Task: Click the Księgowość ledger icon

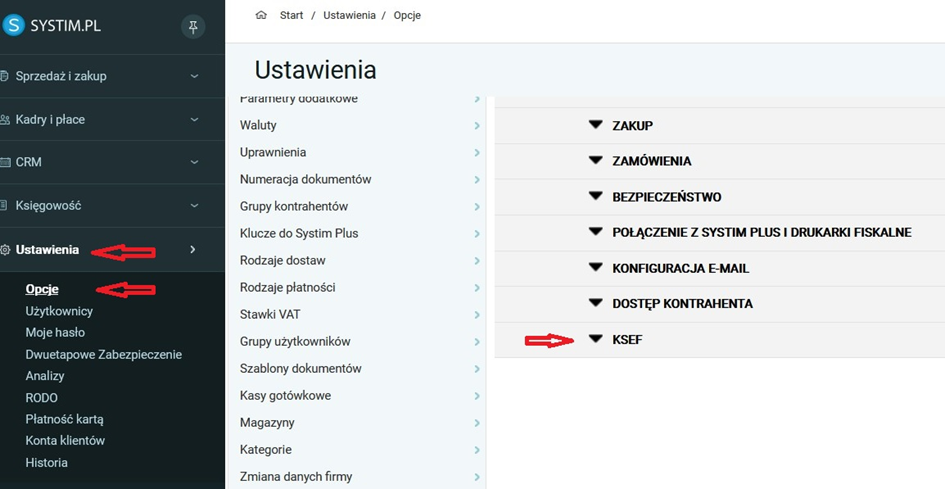Action: coord(5,206)
